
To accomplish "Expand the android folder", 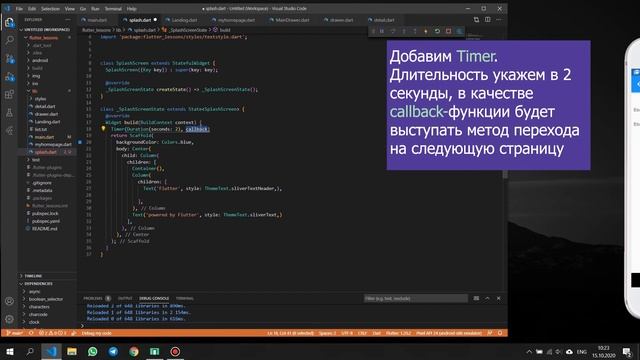I will [x=40, y=60].
